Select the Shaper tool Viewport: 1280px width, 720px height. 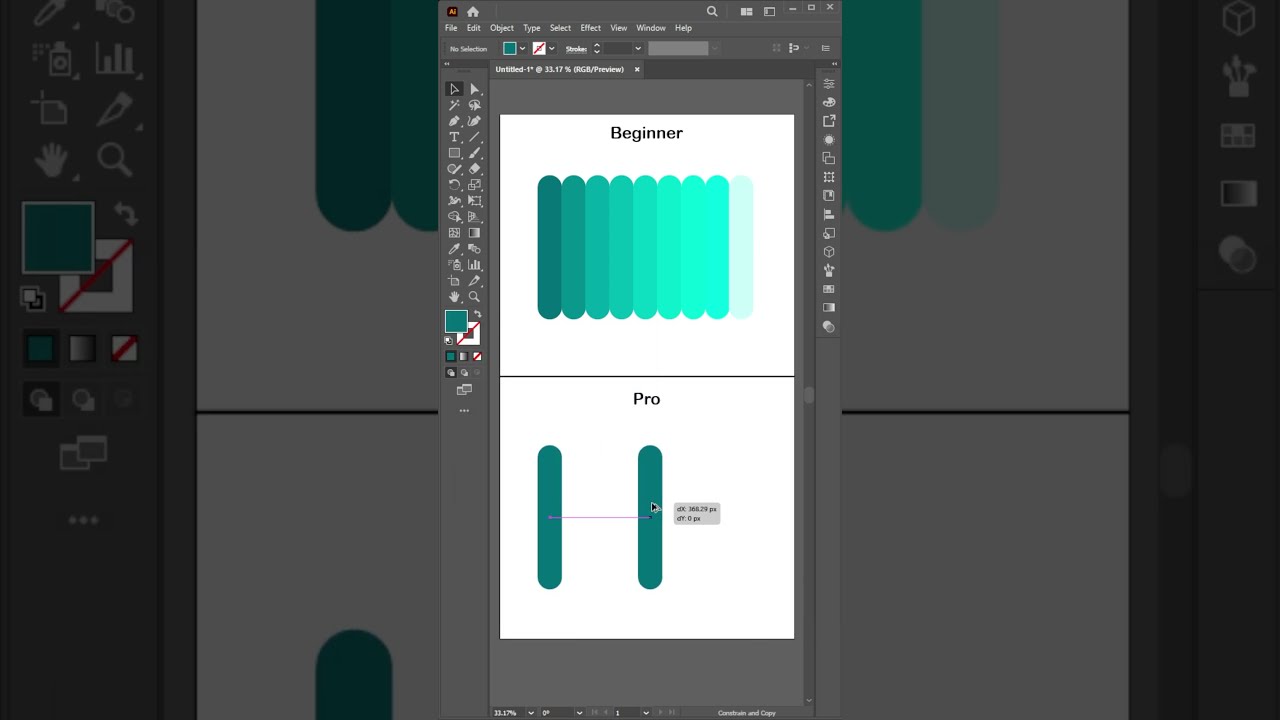pos(454,169)
